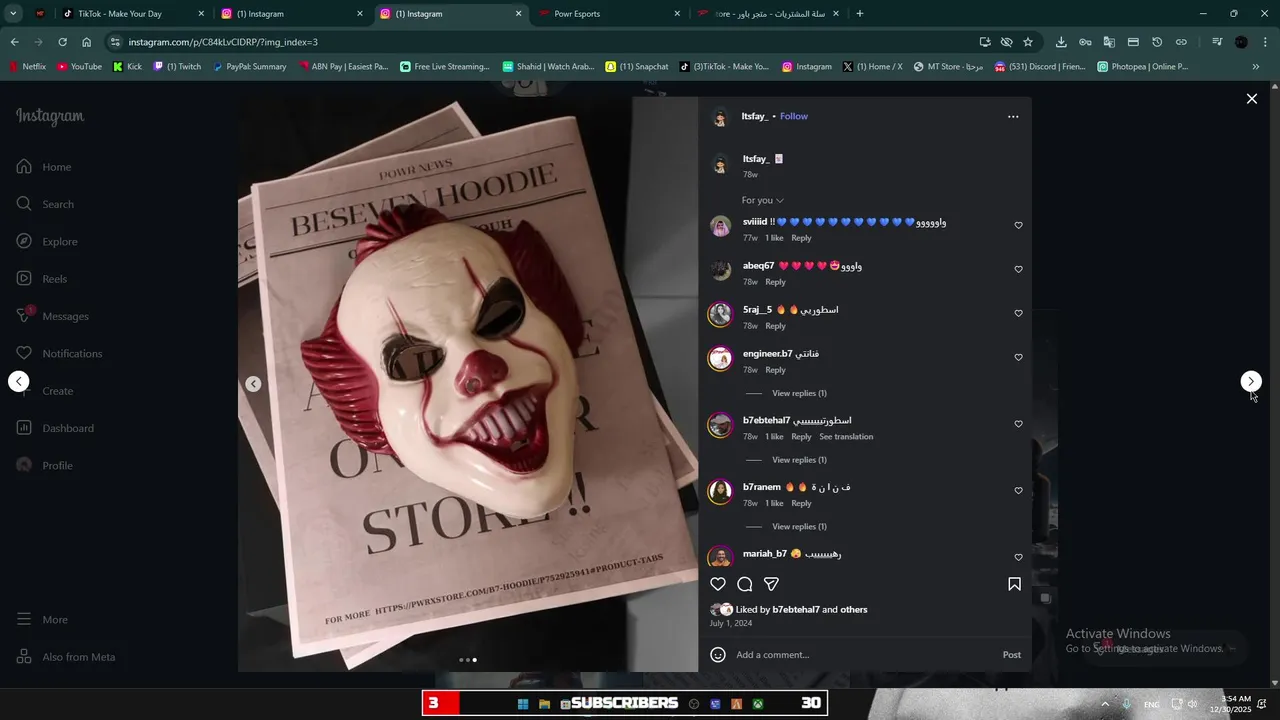Show hidden system tray icons
Viewport: 1280px width, 720px height.
click(x=1105, y=704)
